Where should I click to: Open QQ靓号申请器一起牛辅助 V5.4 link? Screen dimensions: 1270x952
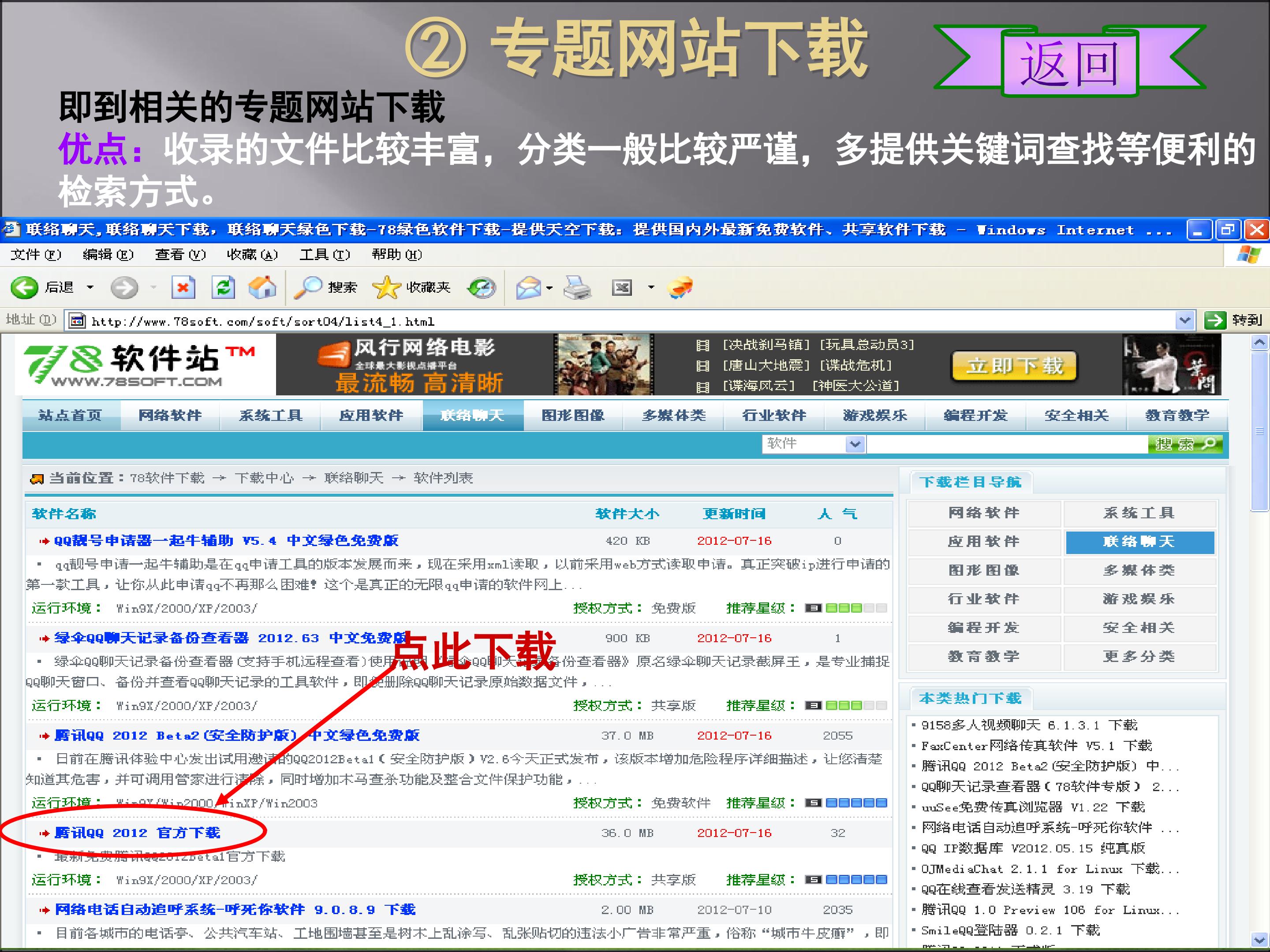pyautogui.click(x=226, y=540)
